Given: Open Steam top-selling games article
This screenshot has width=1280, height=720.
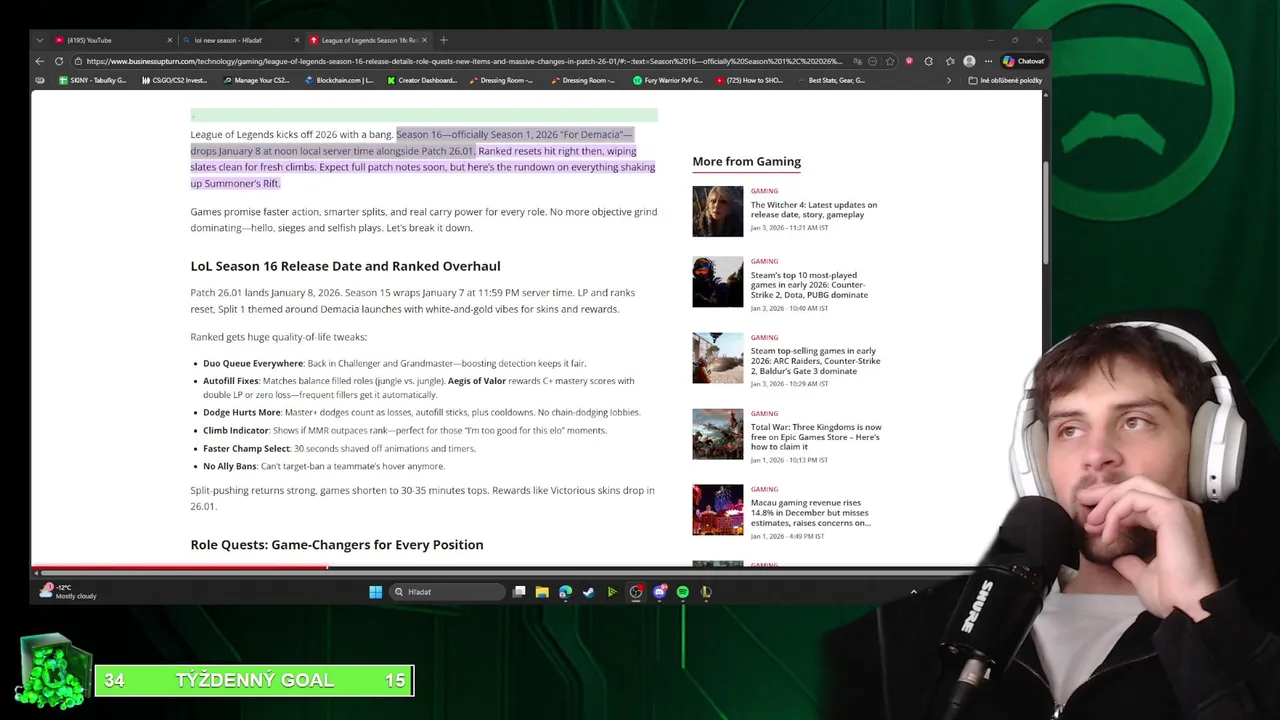Looking at the screenshot, I should [x=815, y=361].
